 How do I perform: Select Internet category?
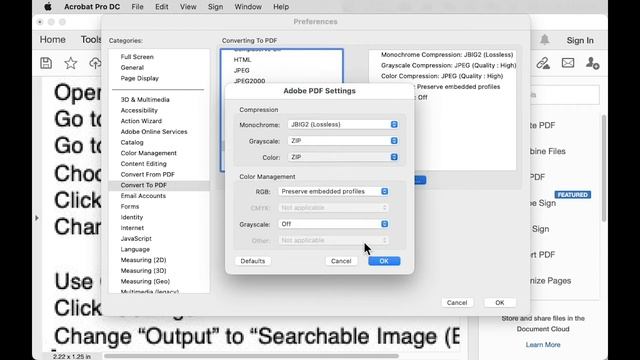[x=132, y=228]
